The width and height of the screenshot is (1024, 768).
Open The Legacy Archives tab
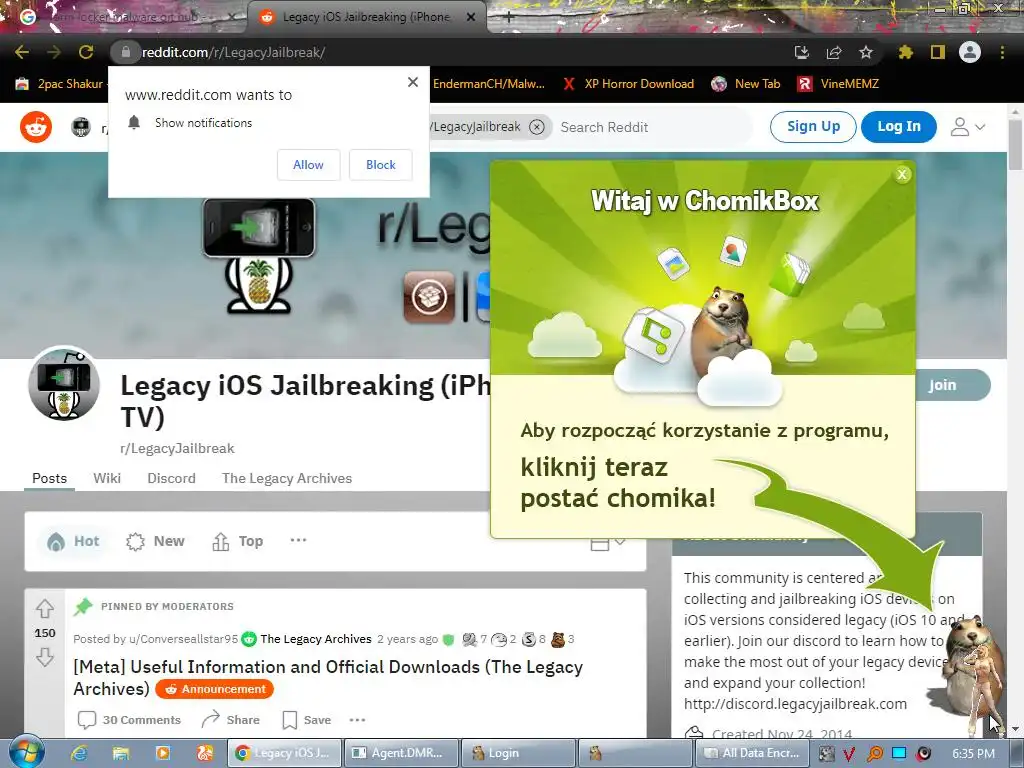click(287, 478)
